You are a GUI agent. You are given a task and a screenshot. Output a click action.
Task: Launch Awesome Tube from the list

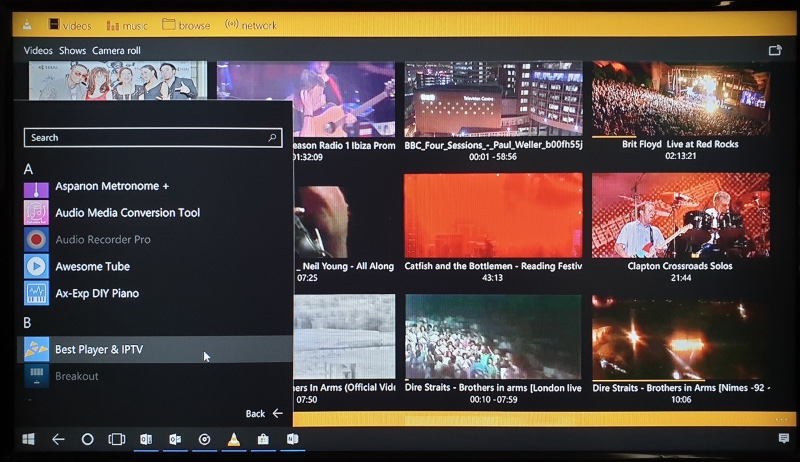point(92,266)
